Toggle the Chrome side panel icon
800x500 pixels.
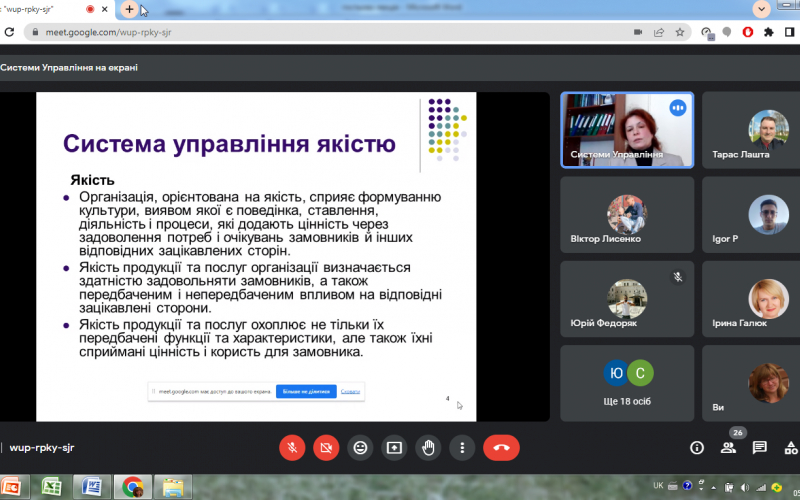(x=790, y=32)
